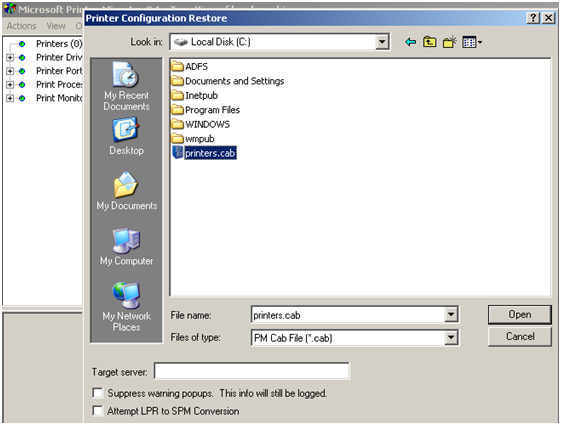Go up one folder level icon
The image size is (561, 425).
[x=430, y=42]
